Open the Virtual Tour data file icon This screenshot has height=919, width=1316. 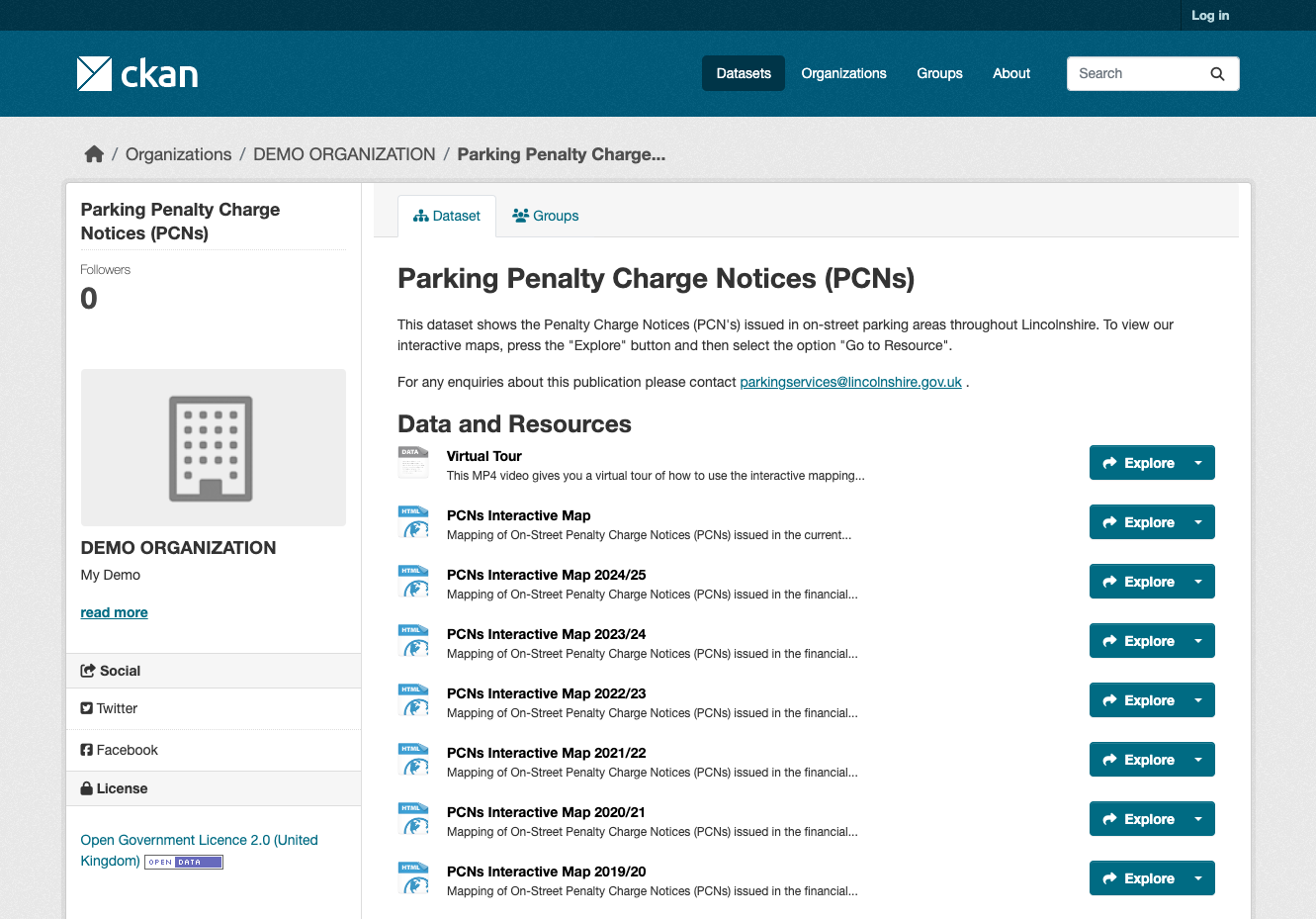(x=413, y=463)
